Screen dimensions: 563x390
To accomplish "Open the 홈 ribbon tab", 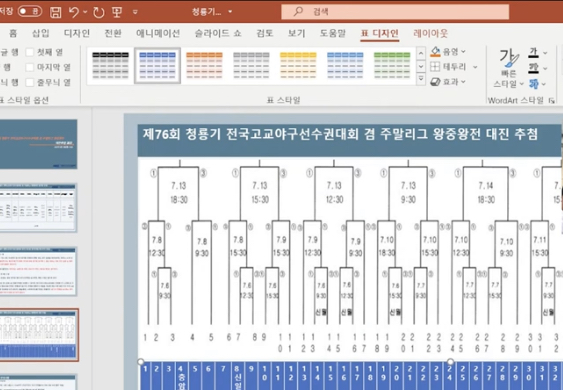I will click(x=13, y=33).
